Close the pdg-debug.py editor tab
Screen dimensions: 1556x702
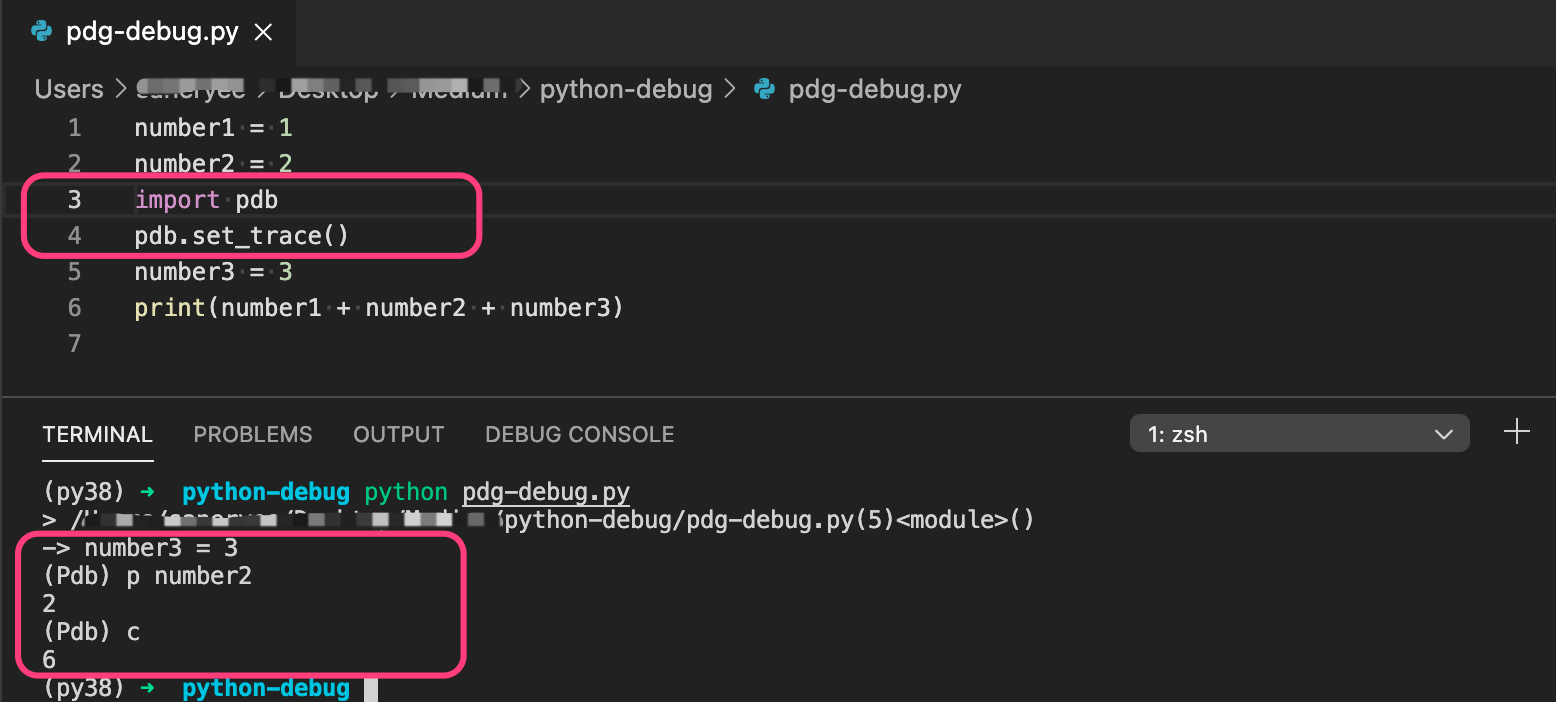tap(262, 31)
